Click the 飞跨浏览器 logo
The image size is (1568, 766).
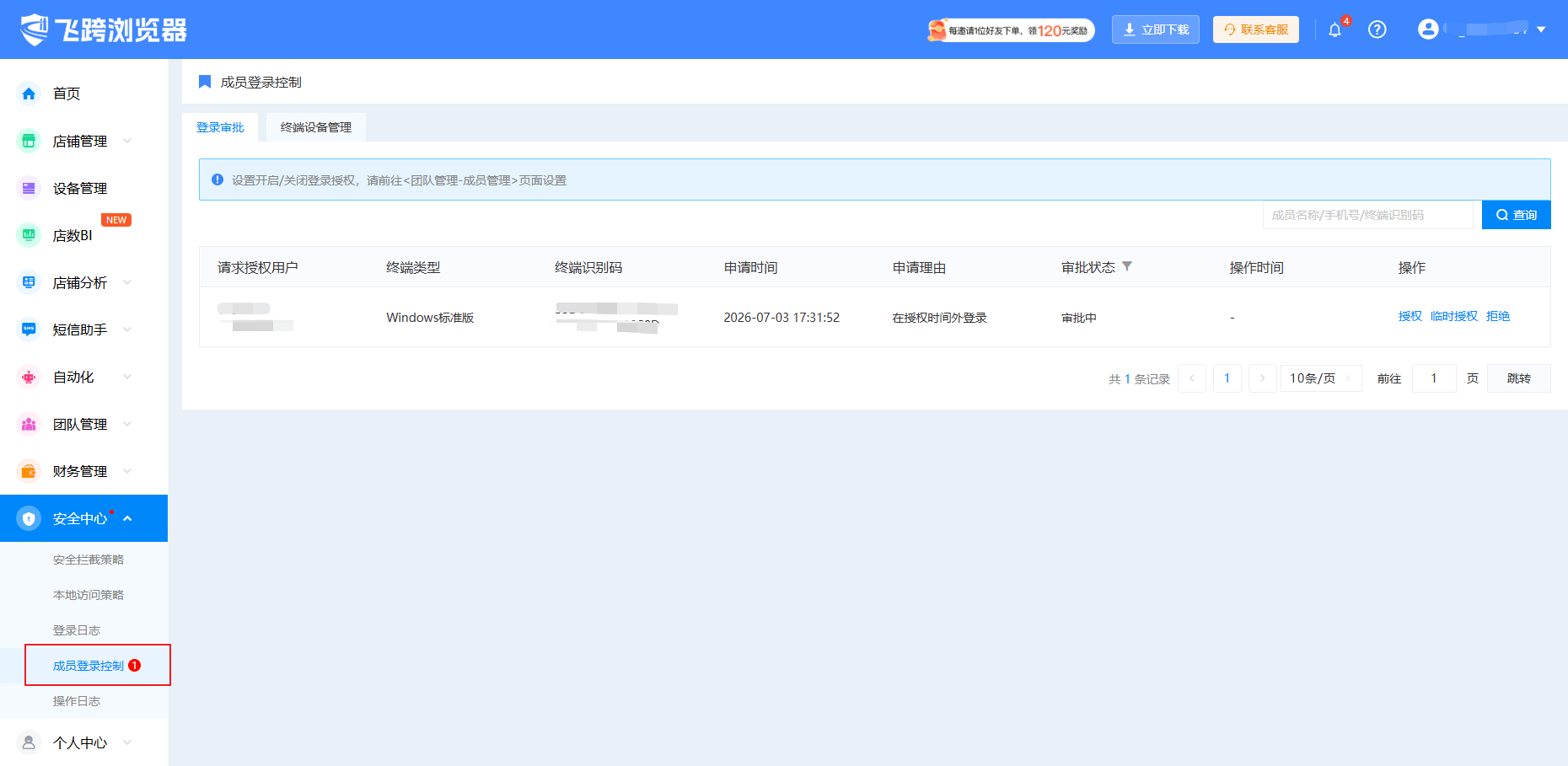click(x=103, y=29)
